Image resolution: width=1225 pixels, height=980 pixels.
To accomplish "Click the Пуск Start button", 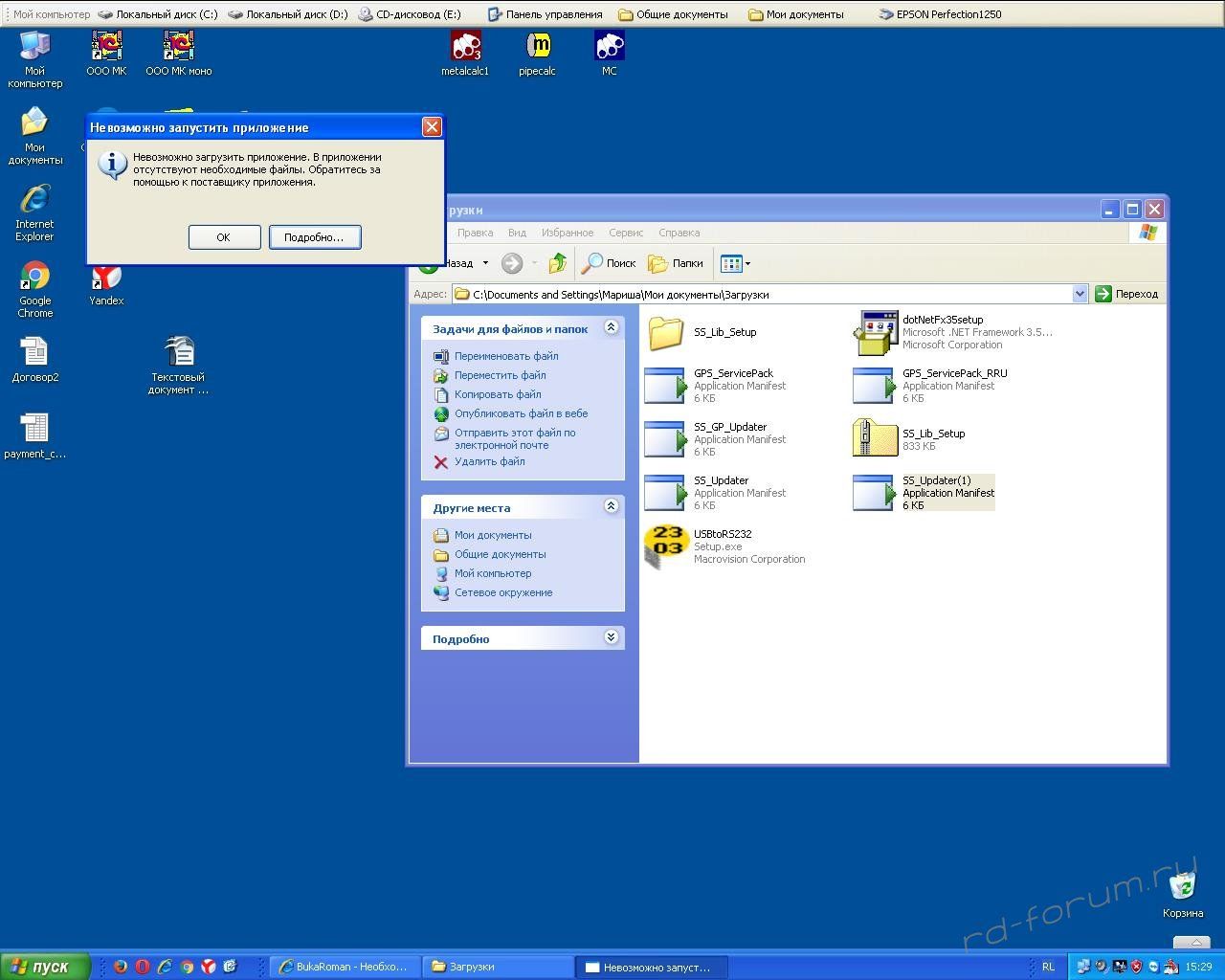I will [44, 967].
